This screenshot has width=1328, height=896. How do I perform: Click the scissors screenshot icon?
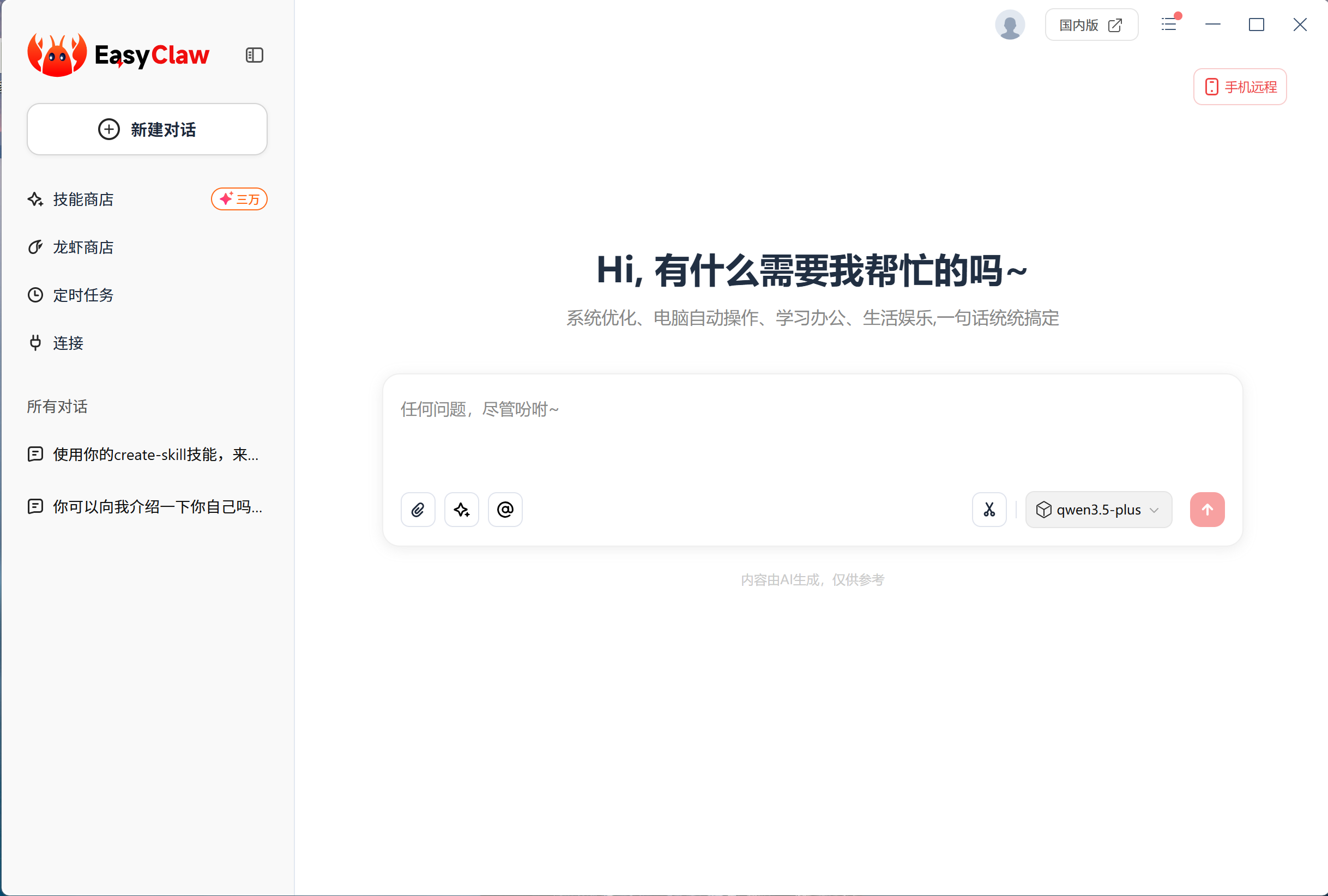click(x=989, y=509)
